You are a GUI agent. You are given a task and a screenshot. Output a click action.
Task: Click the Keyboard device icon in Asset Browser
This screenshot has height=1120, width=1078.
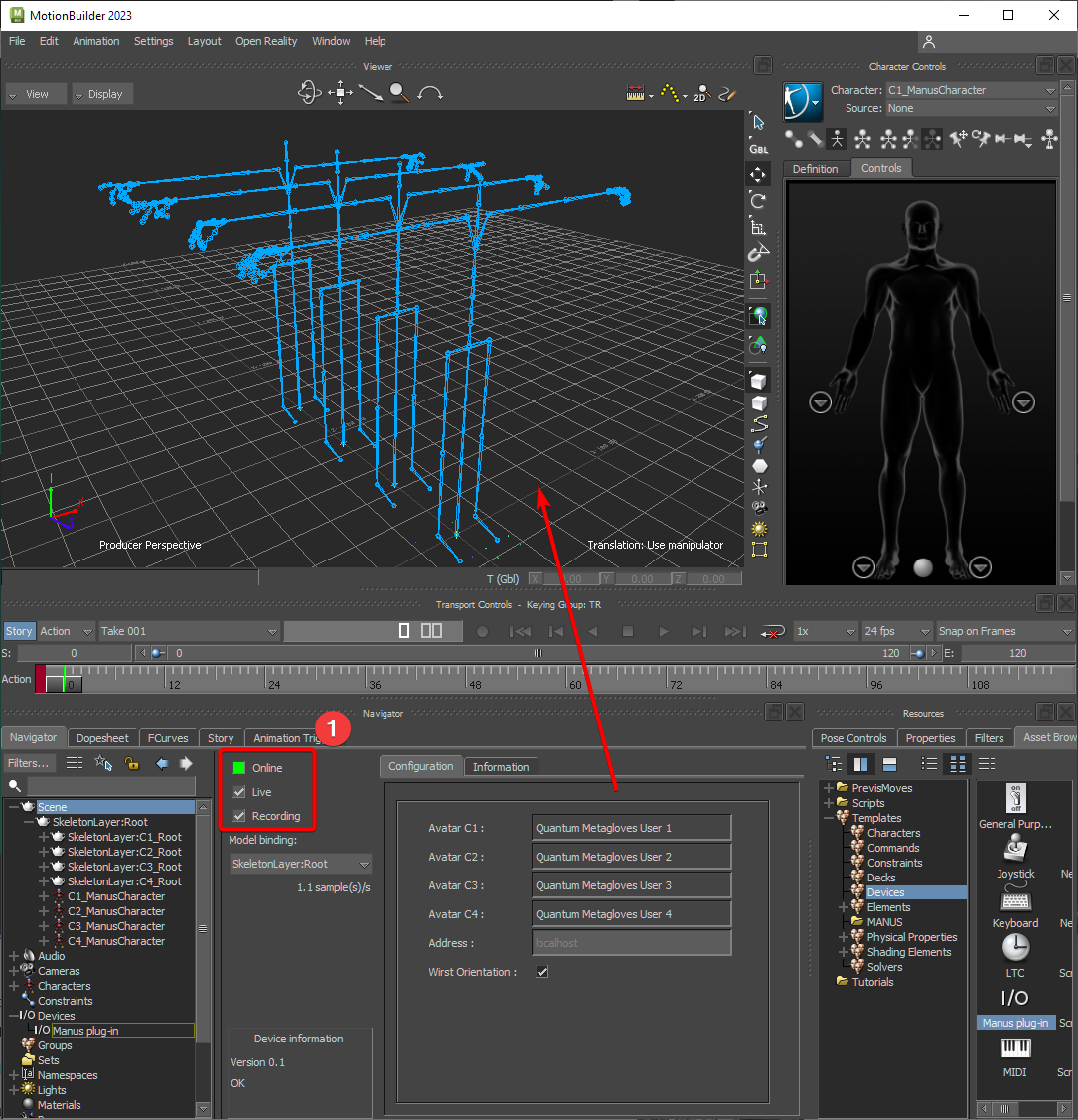pyautogui.click(x=1014, y=899)
